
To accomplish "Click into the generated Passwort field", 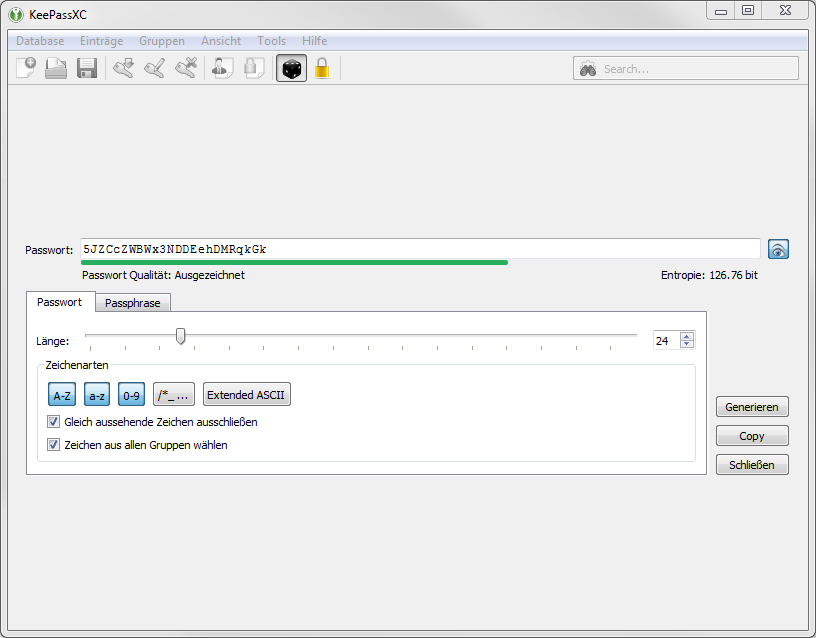I will point(420,249).
